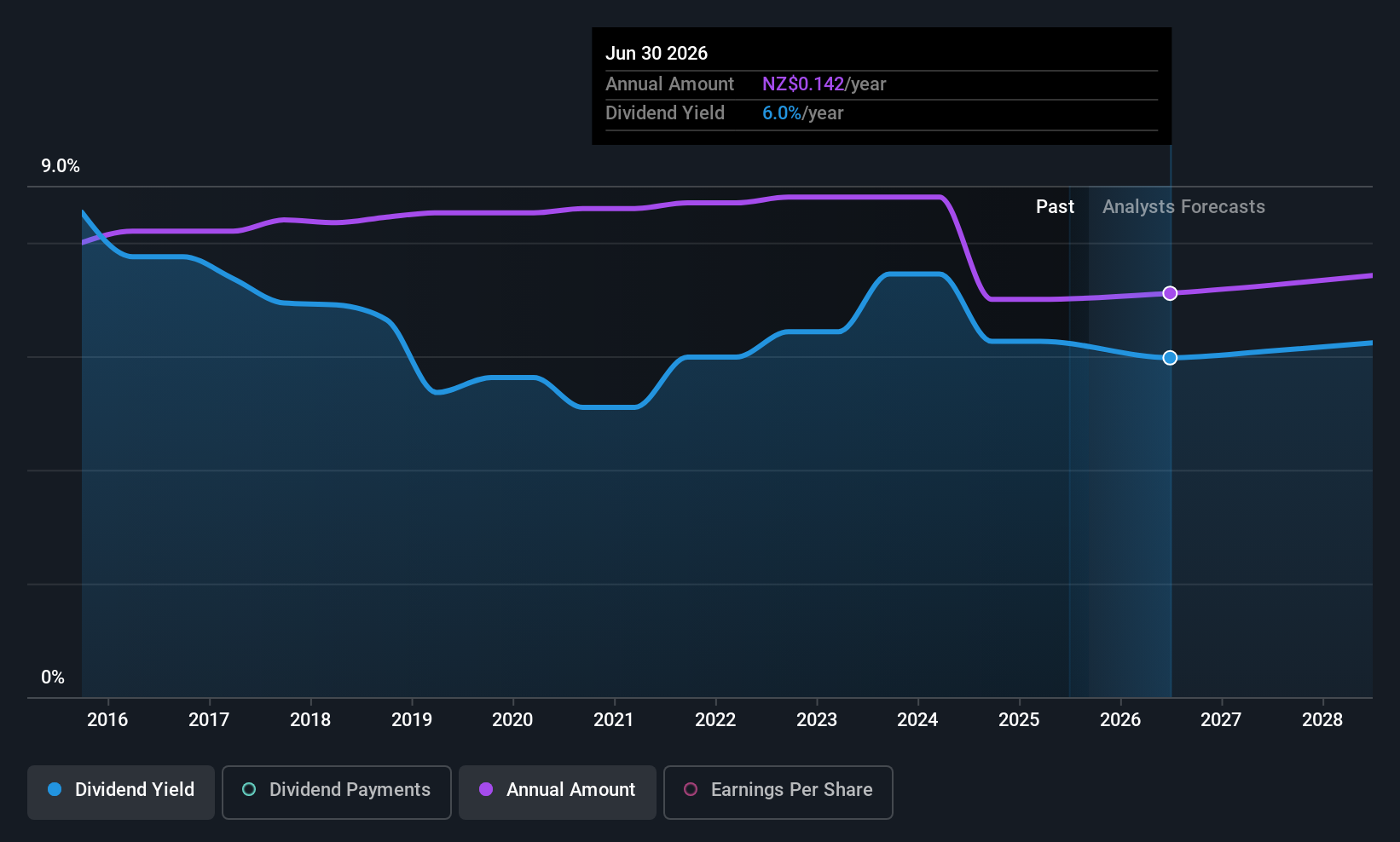Click the 2028 x-axis year label
Image resolution: width=1400 pixels, height=842 pixels.
[x=1322, y=720]
